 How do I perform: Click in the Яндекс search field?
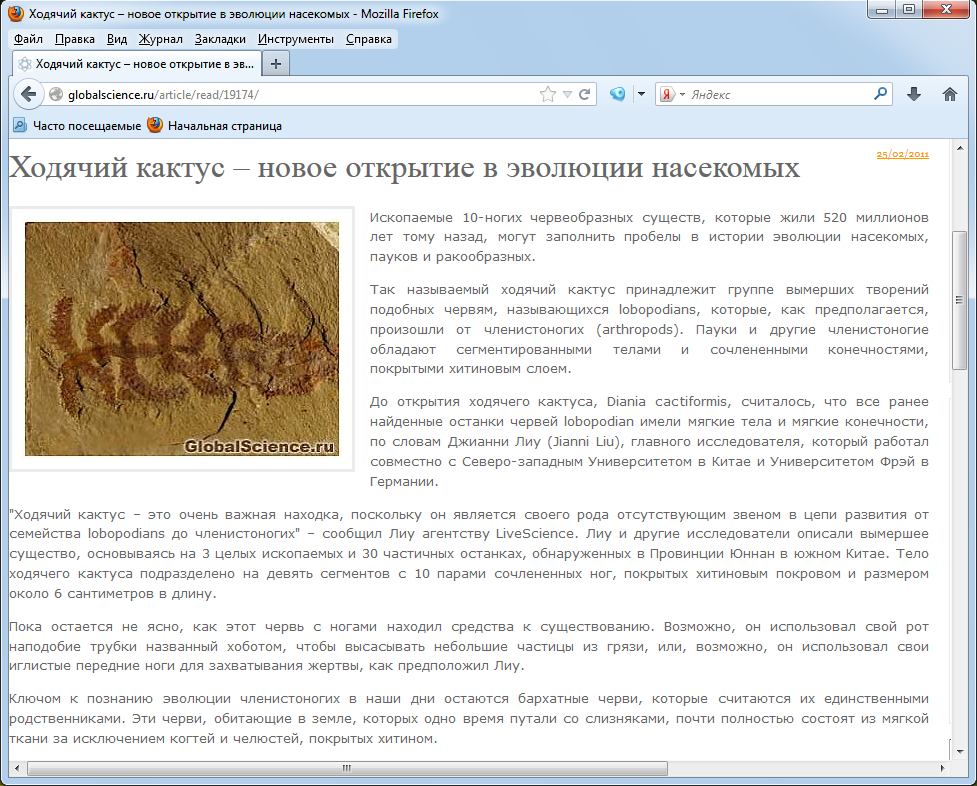point(780,94)
